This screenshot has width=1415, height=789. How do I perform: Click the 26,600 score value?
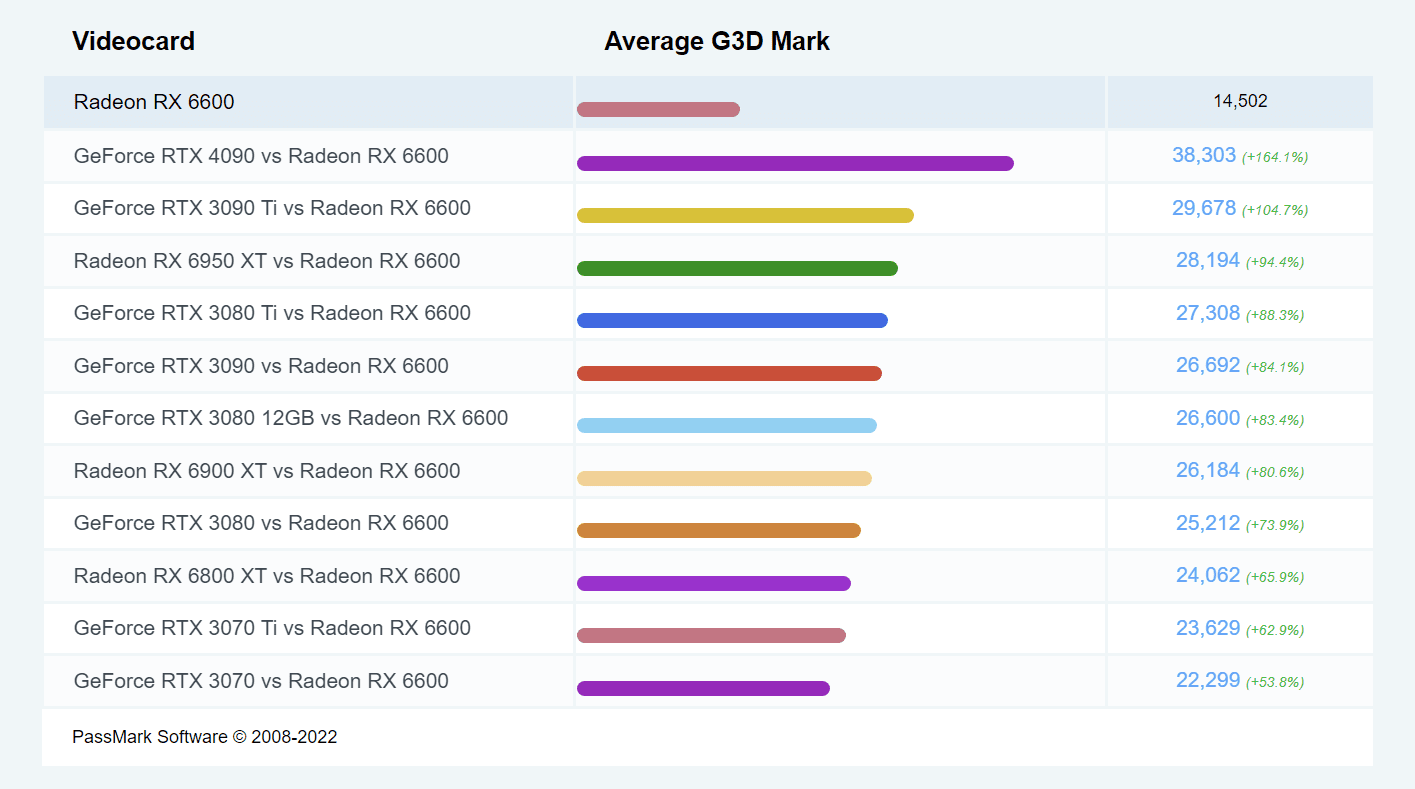(1208, 418)
